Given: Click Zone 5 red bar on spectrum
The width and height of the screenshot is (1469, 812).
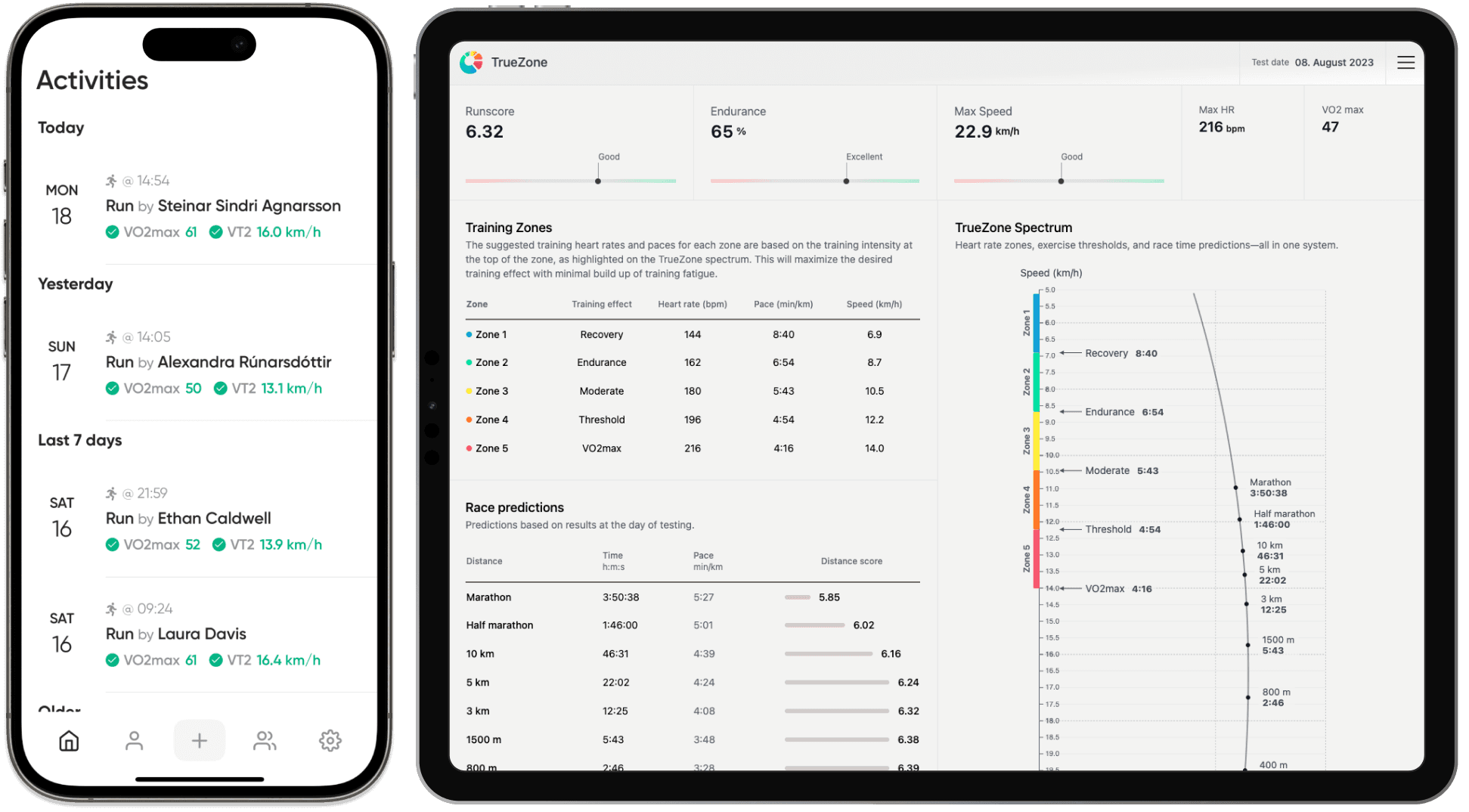Looking at the screenshot, I should pos(1036,559).
